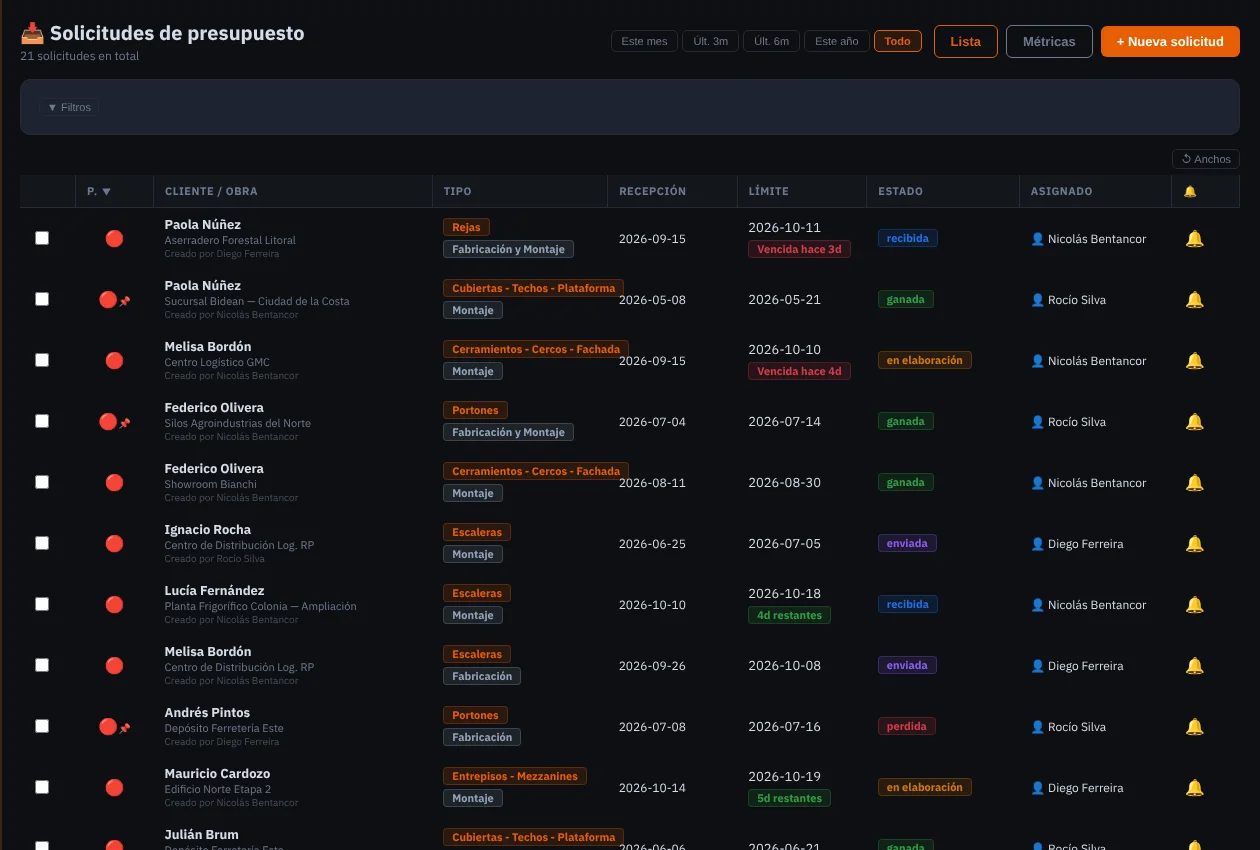Image resolution: width=1260 pixels, height=850 pixels.
Task: Click red priority dot for Showroom Bianchi row
Action: tap(114, 483)
